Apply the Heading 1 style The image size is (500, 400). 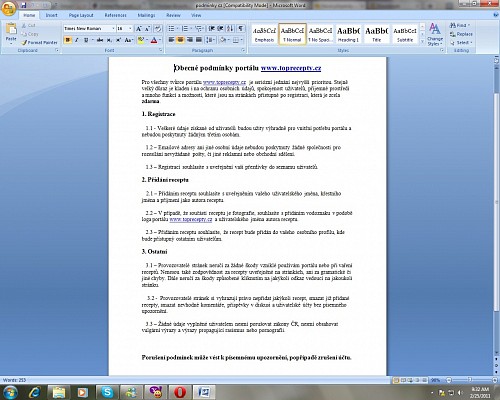click(349, 34)
